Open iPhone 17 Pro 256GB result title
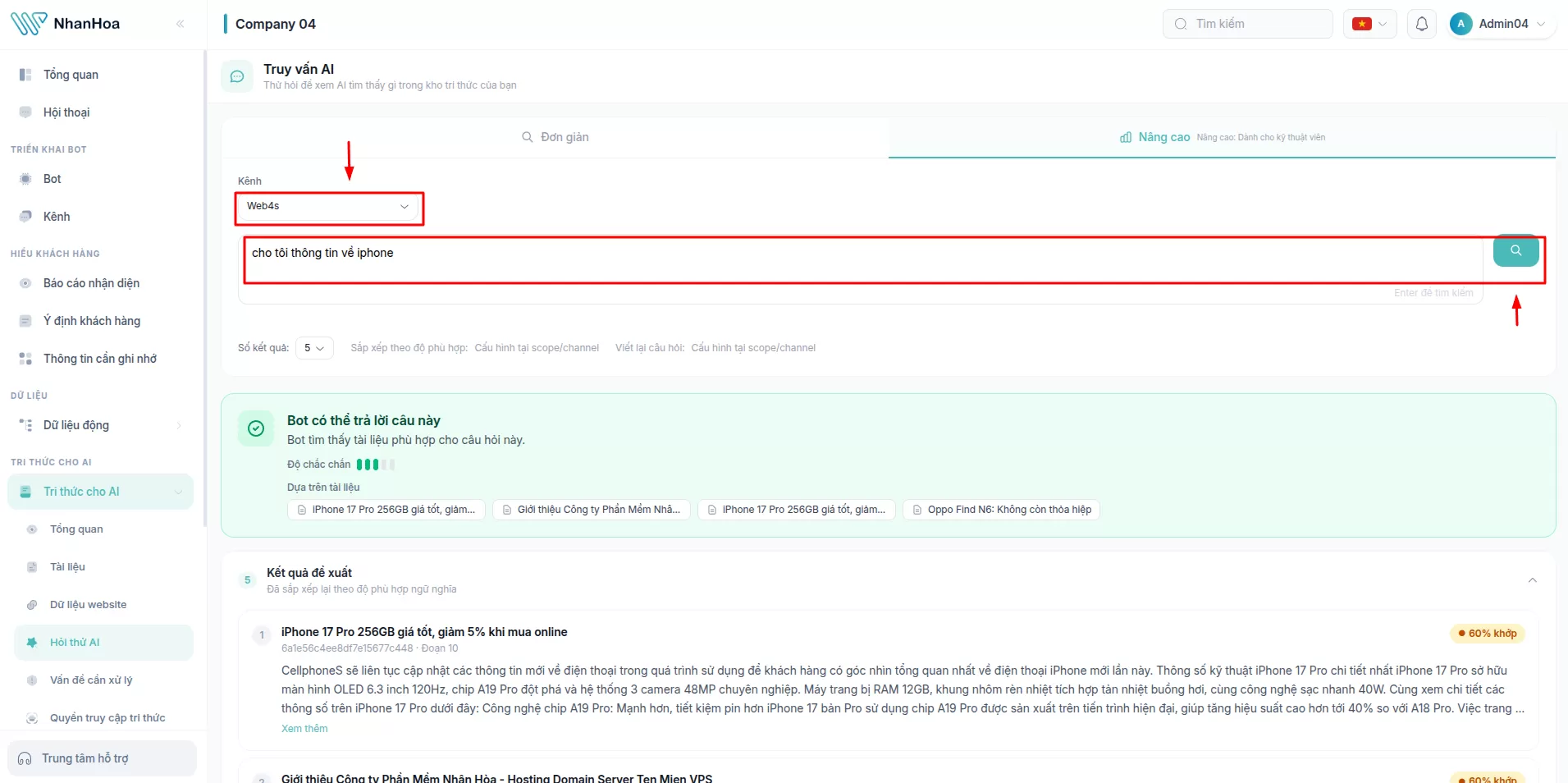Viewport: 1568px width, 783px height. (x=424, y=632)
